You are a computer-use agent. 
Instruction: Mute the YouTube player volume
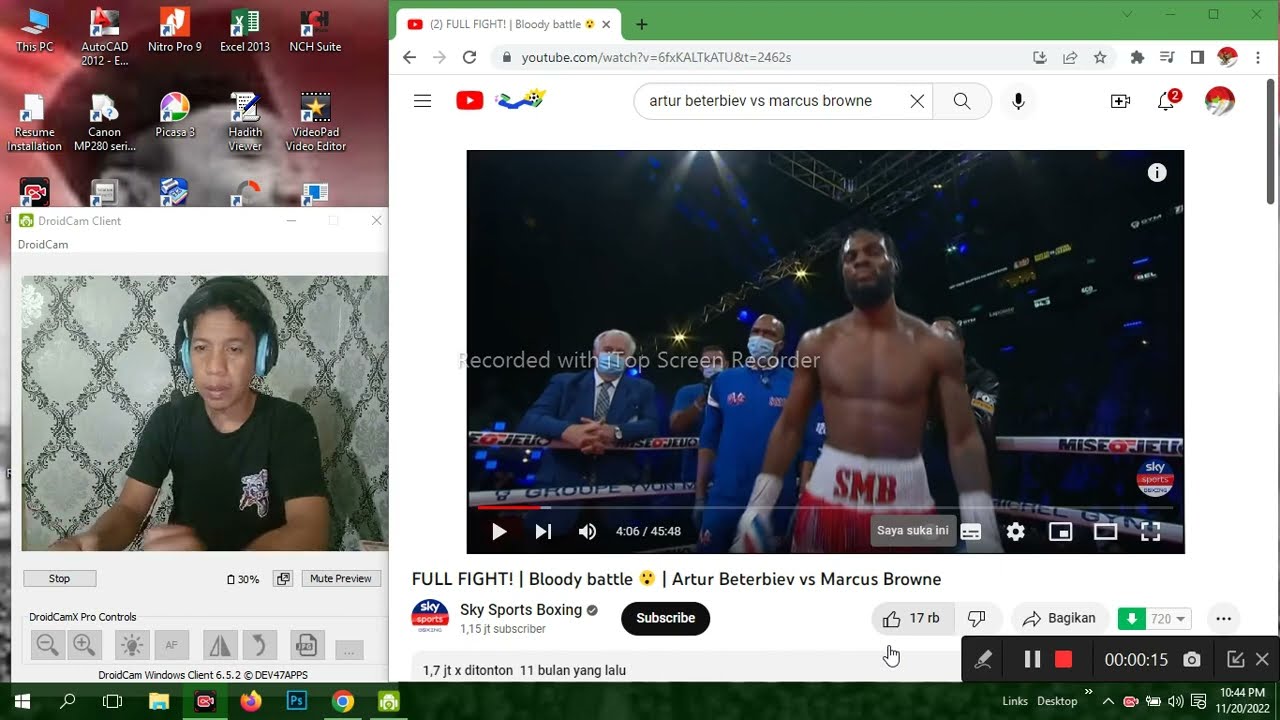point(587,531)
